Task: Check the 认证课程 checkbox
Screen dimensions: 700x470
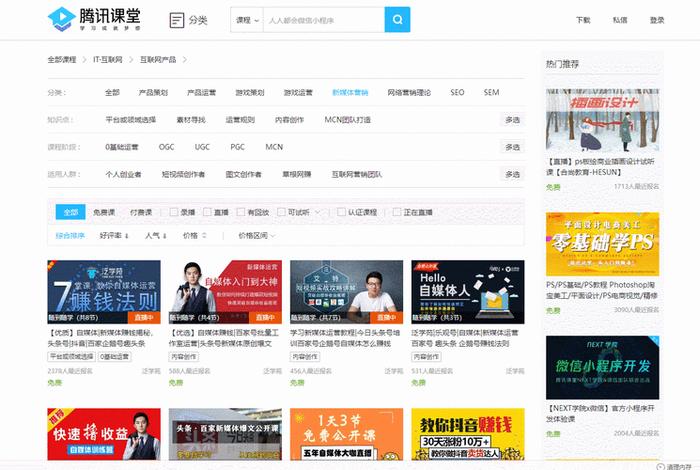Action: coord(341,212)
